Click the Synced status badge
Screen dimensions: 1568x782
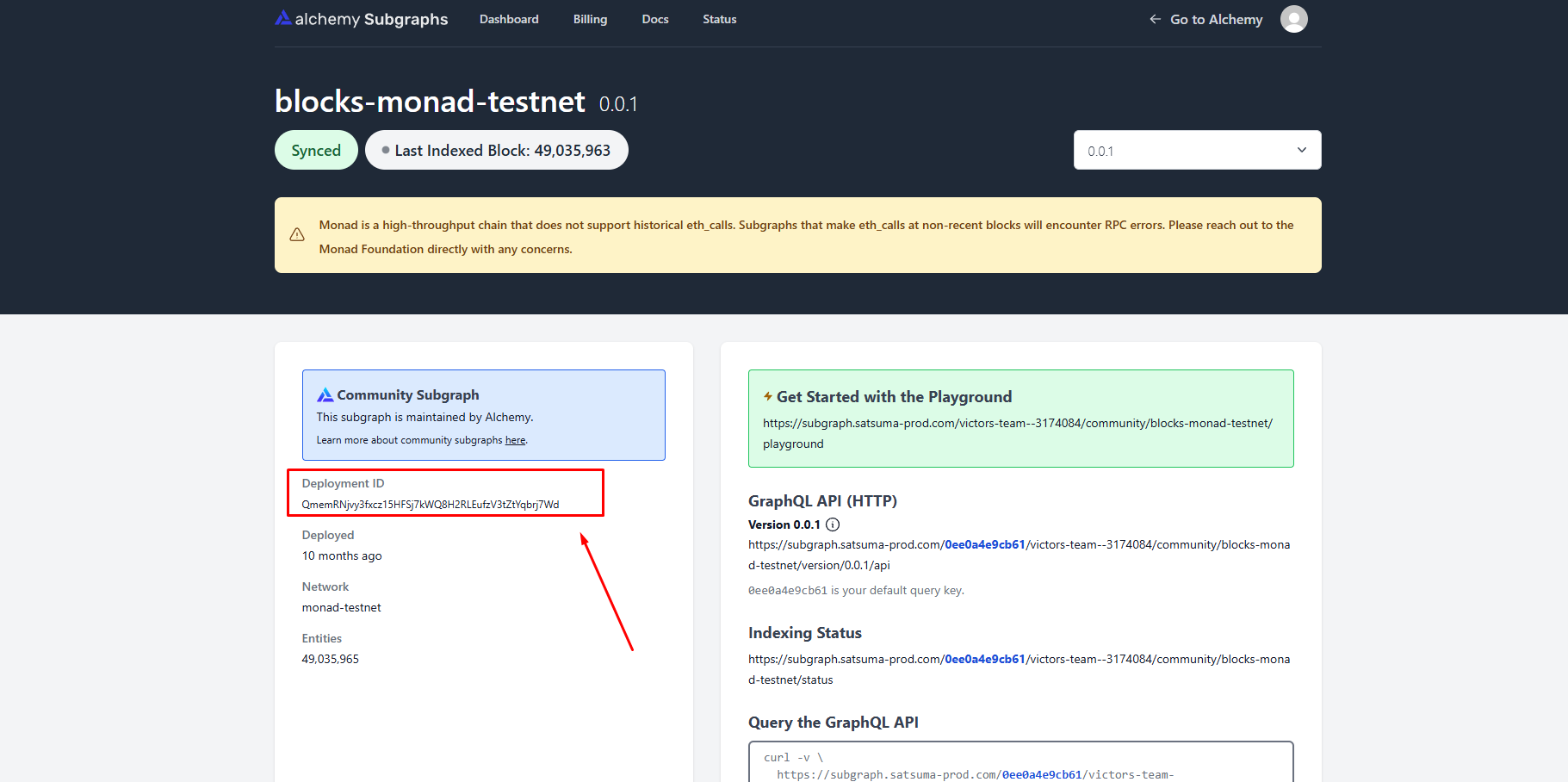(316, 150)
